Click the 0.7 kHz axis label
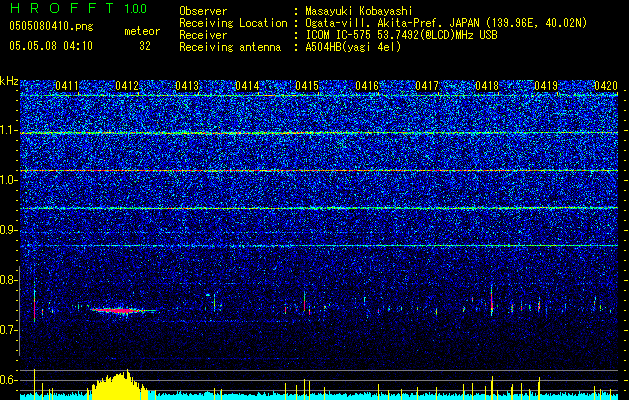This screenshot has height=400, width=629. (9, 330)
